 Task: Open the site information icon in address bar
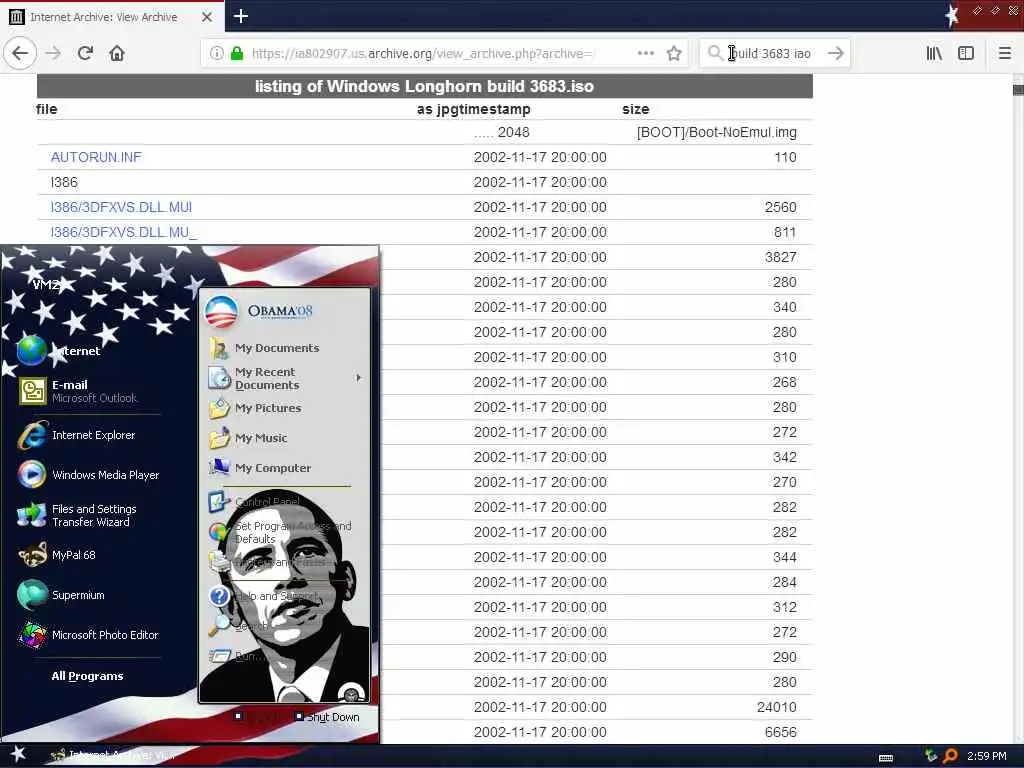tap(217, 54)
